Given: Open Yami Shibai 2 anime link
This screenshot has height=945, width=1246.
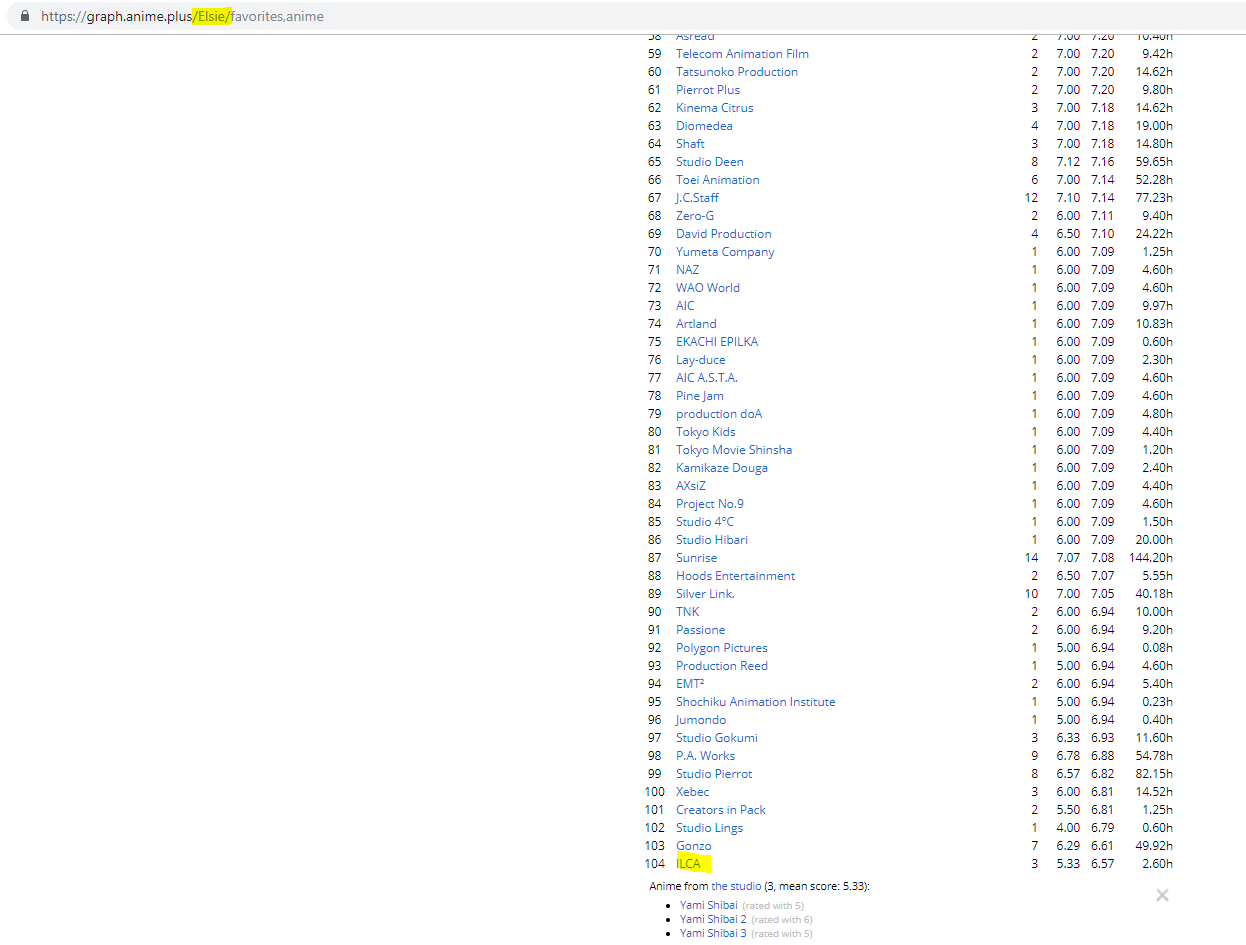Looking at the screenshot, I should [x=713, y=919].
